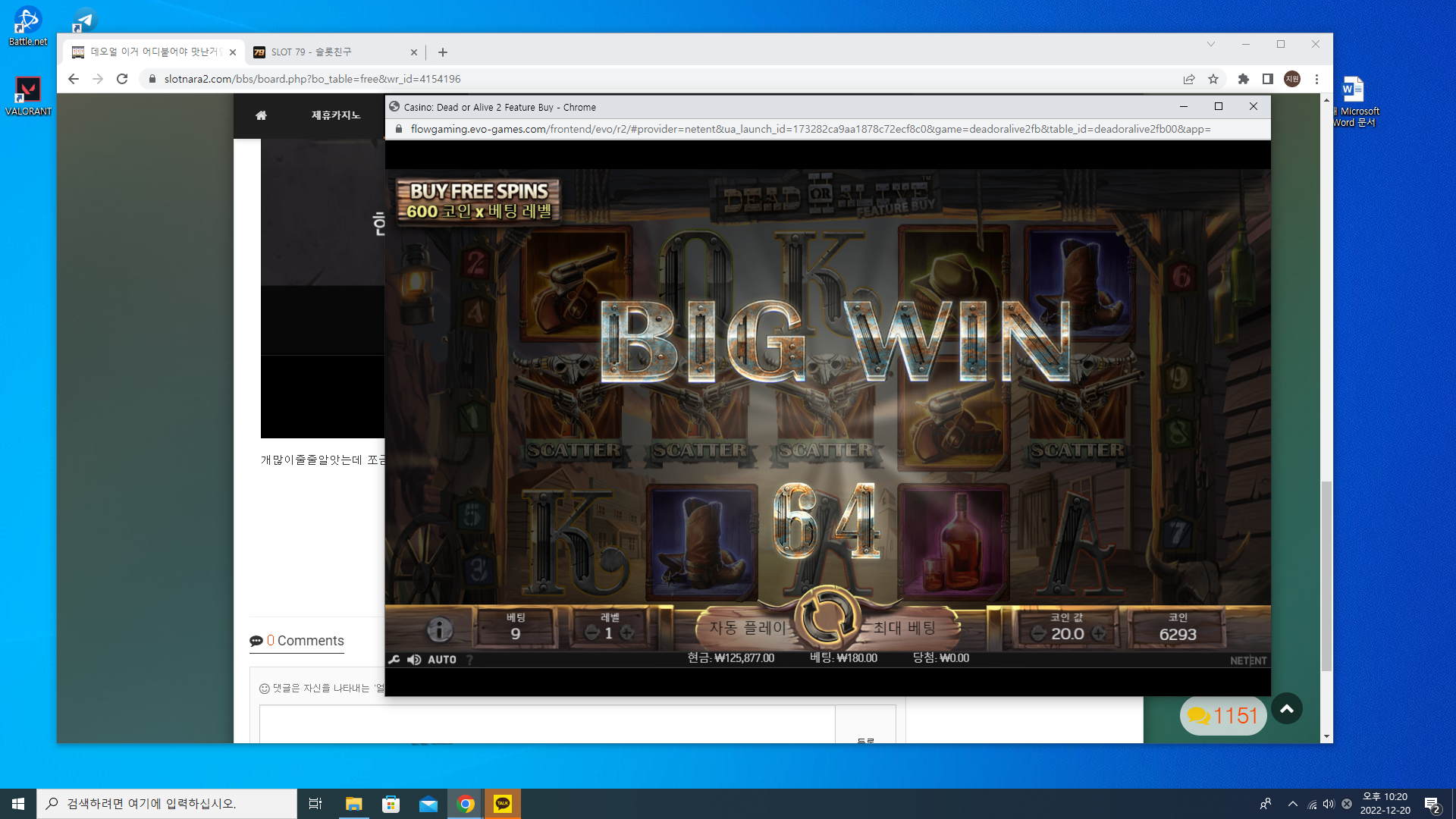Open game settings wrench icon
This screenshot has height=819, width=1456.
pos(394,660)
